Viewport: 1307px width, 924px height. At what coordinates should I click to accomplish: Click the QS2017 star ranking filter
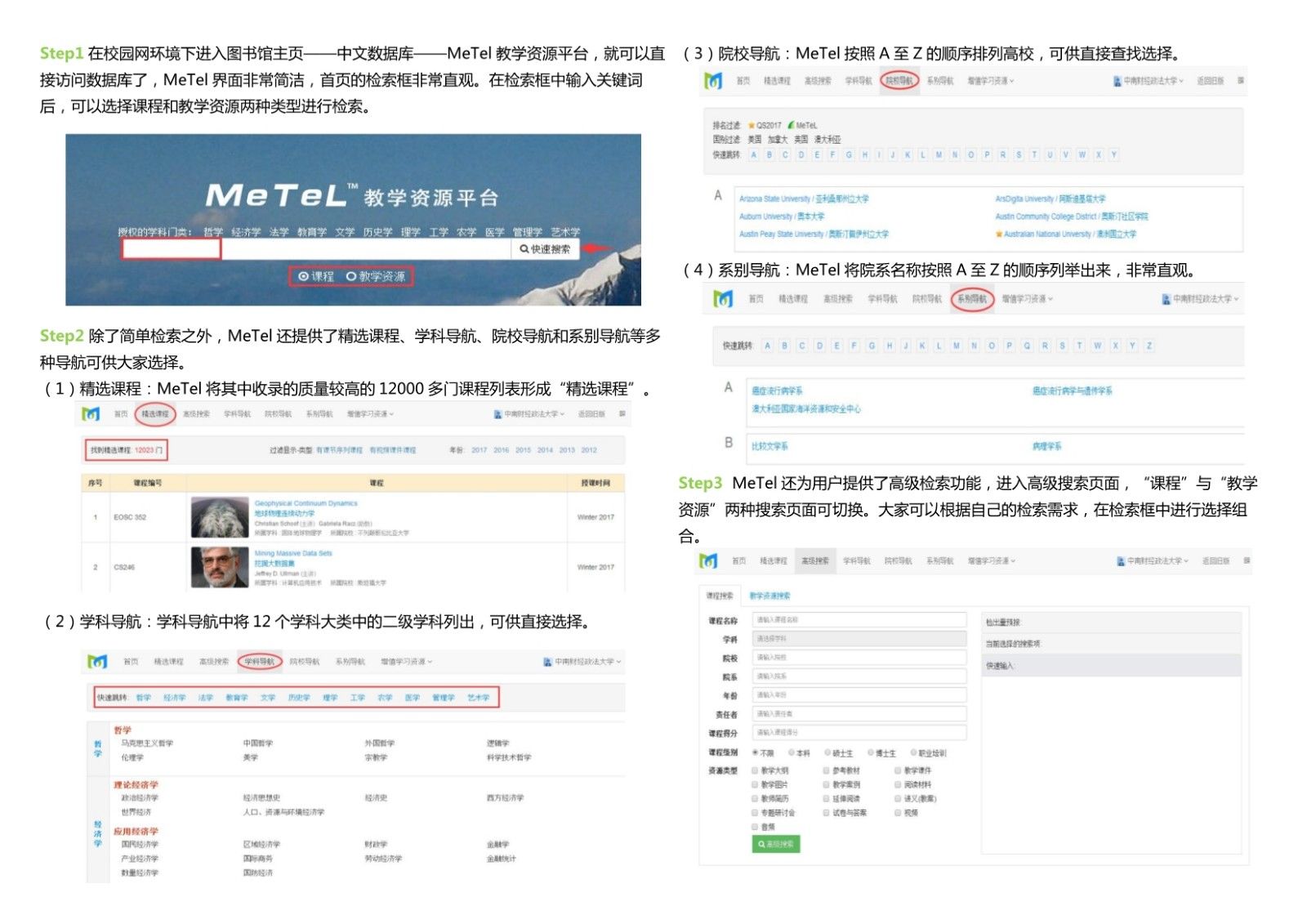[x=765, y=126]
